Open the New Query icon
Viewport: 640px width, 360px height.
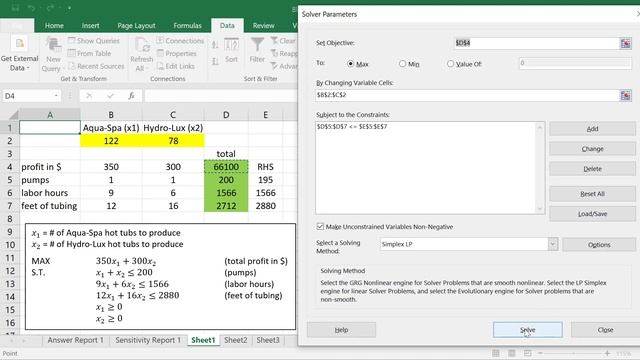53,45
